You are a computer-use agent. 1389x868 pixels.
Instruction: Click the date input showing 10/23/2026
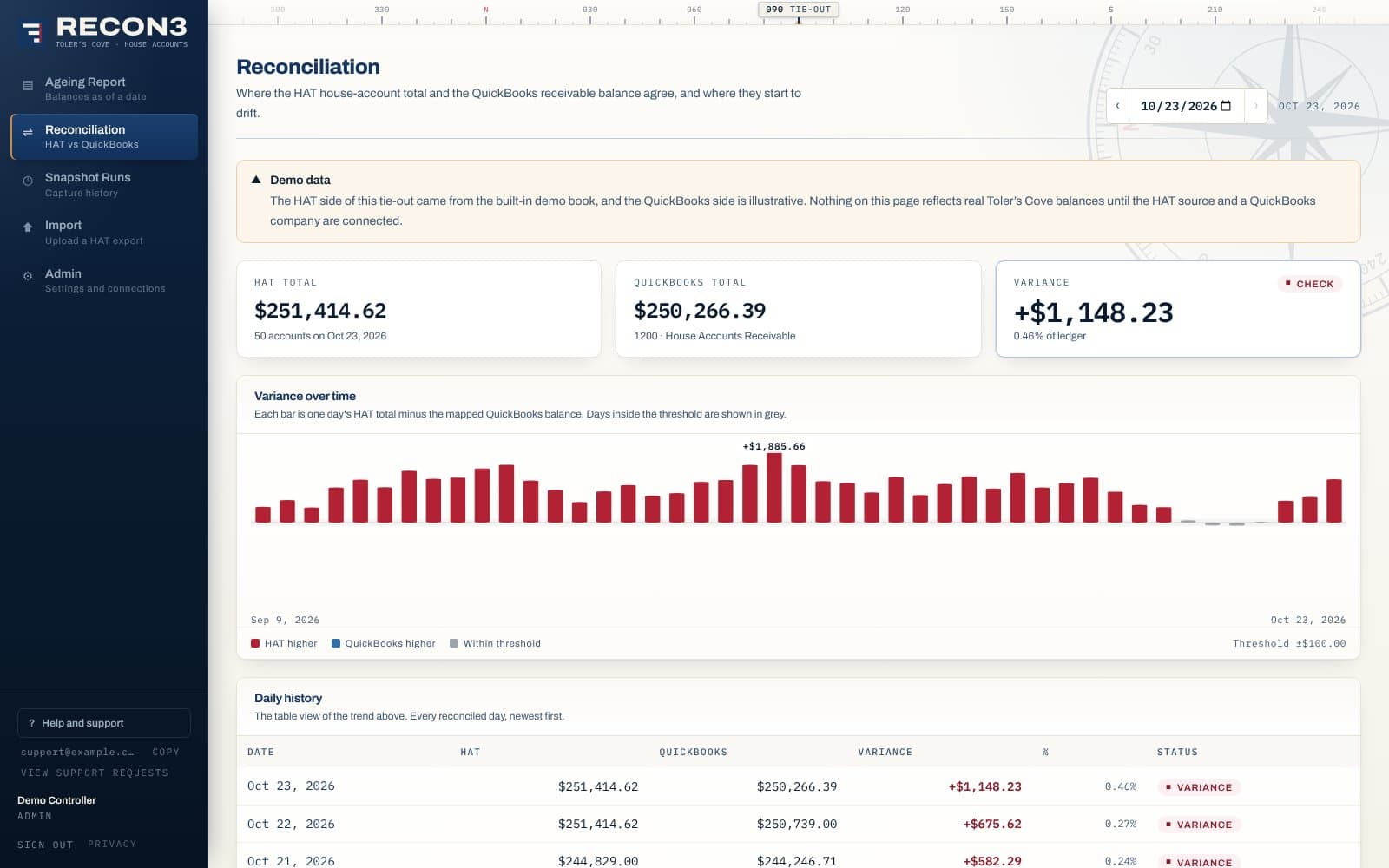(x=1186, y=106)
